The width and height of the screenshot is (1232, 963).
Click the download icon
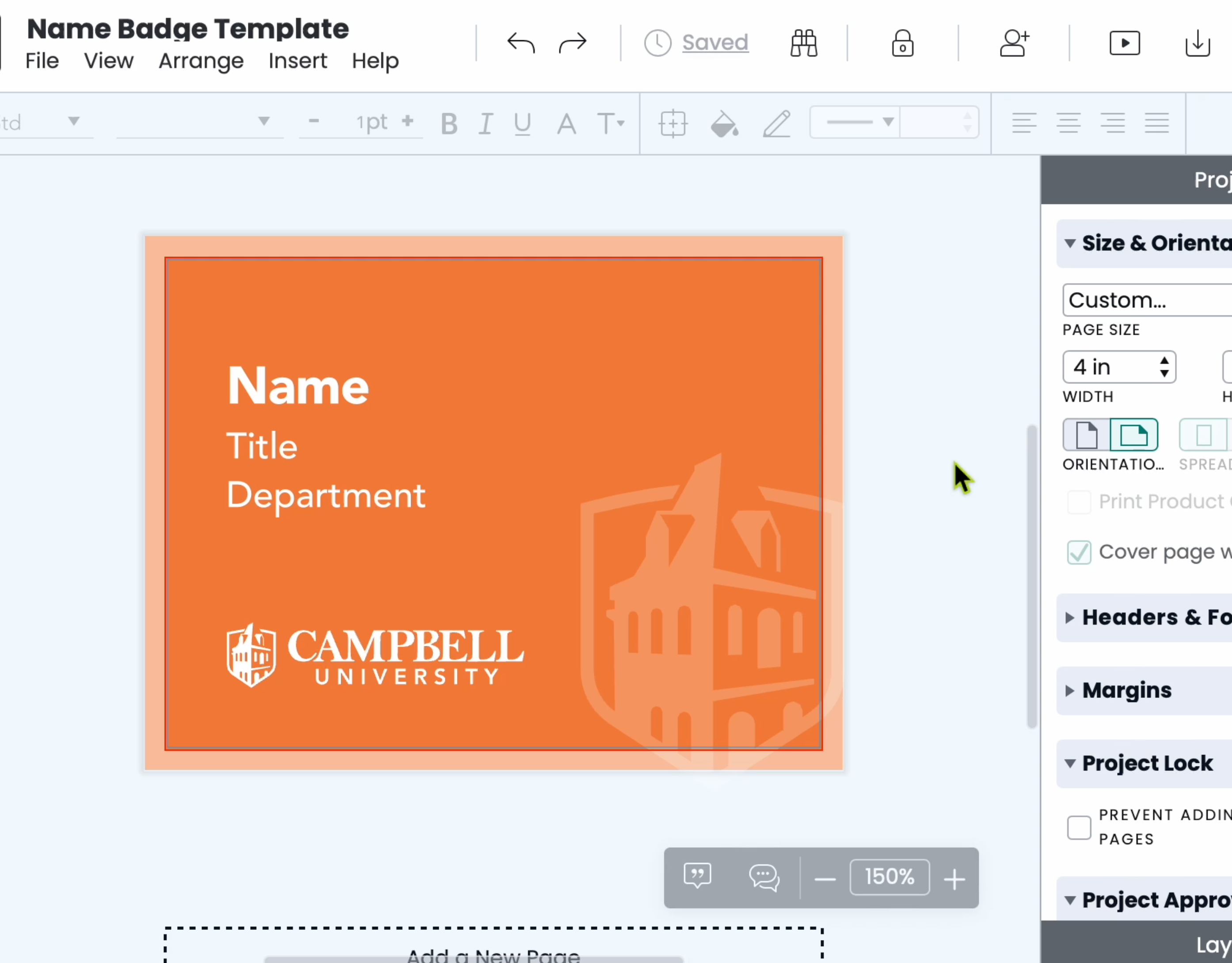click(x=1197, y=43)
